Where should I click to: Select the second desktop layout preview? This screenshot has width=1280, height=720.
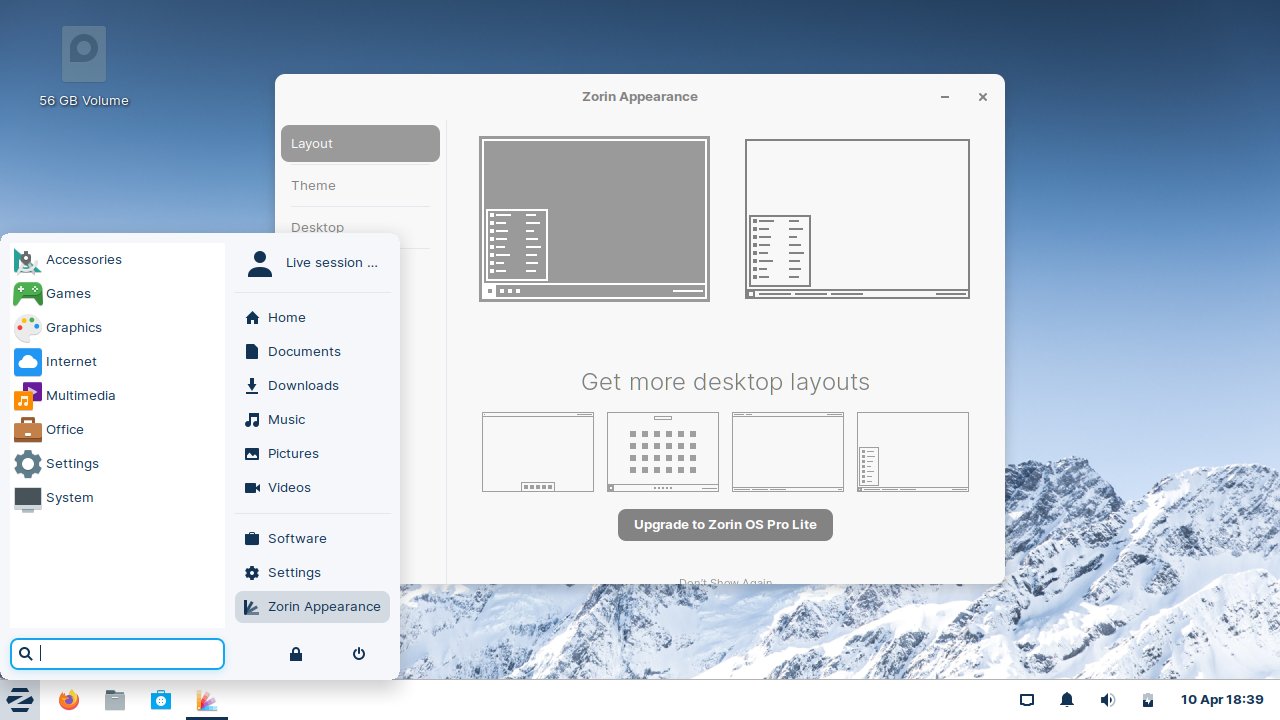point(856,218)
